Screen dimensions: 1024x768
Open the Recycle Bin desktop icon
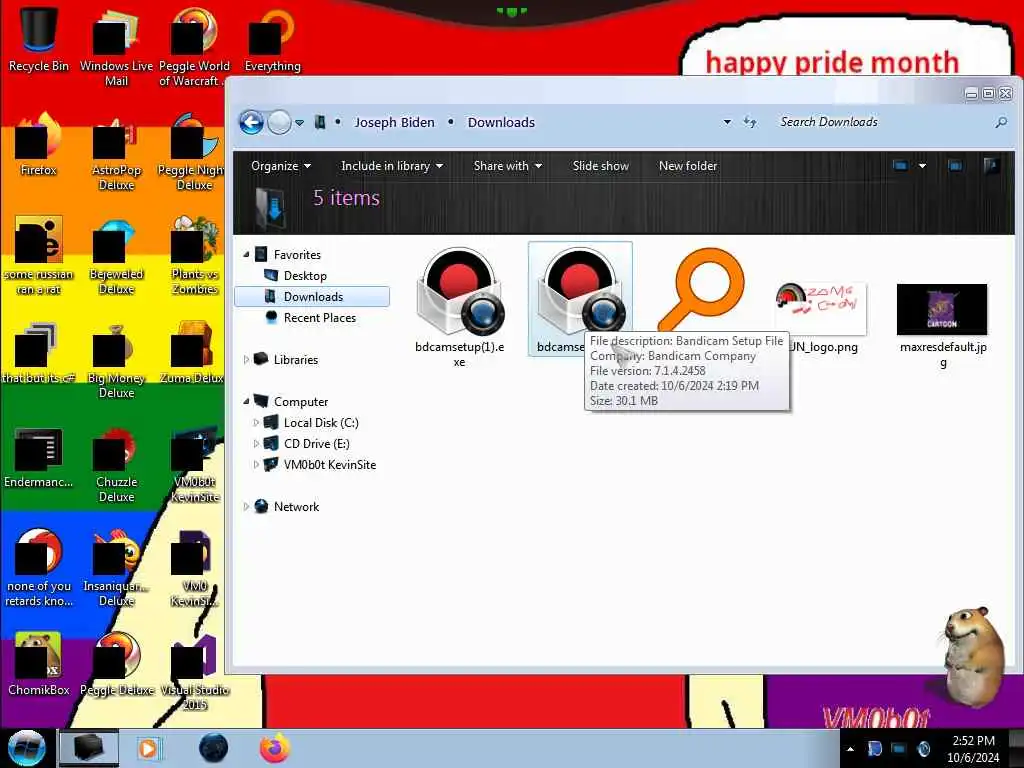(x=39, y=39)
